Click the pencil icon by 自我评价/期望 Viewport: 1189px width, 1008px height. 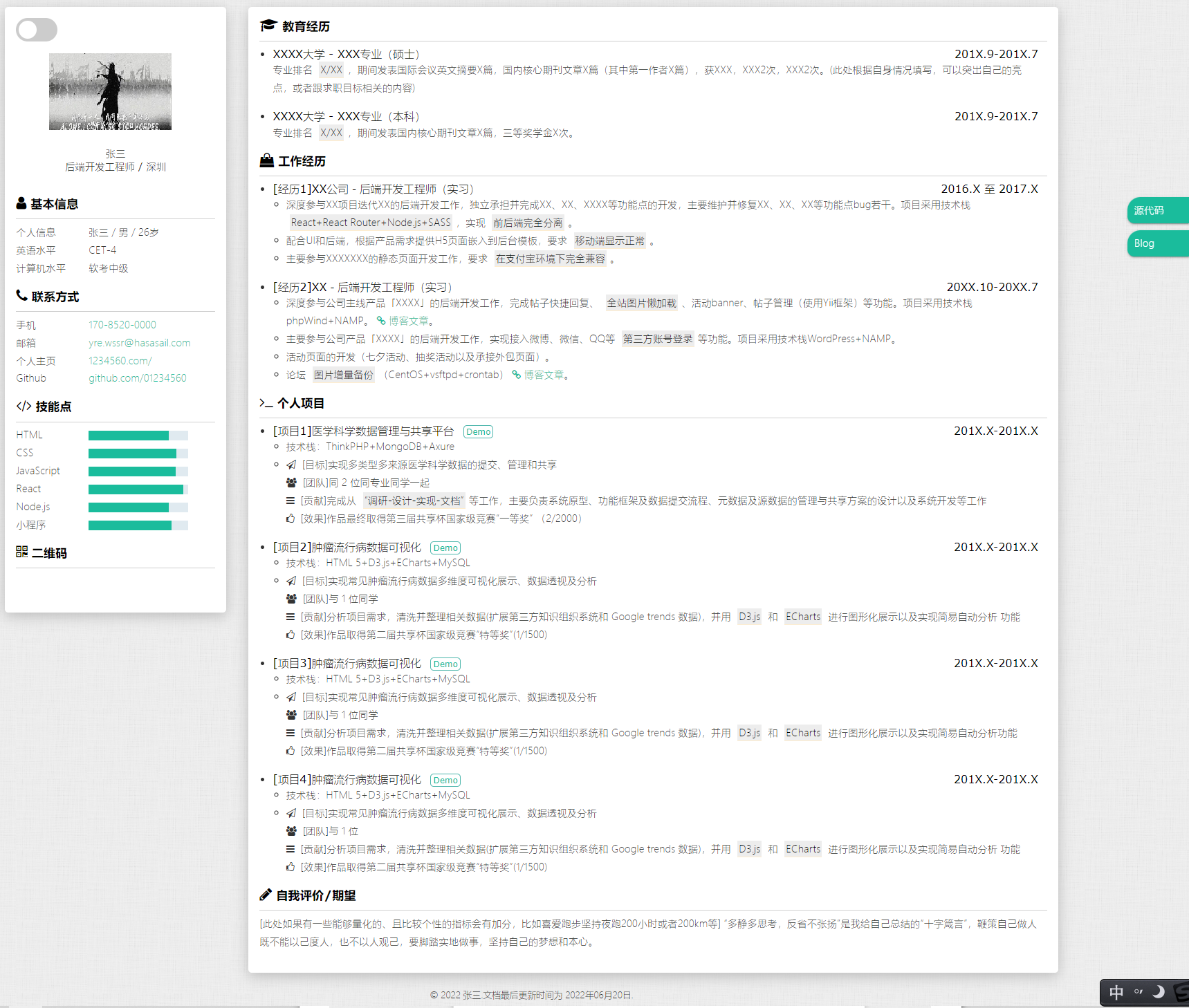coord(266,895)
